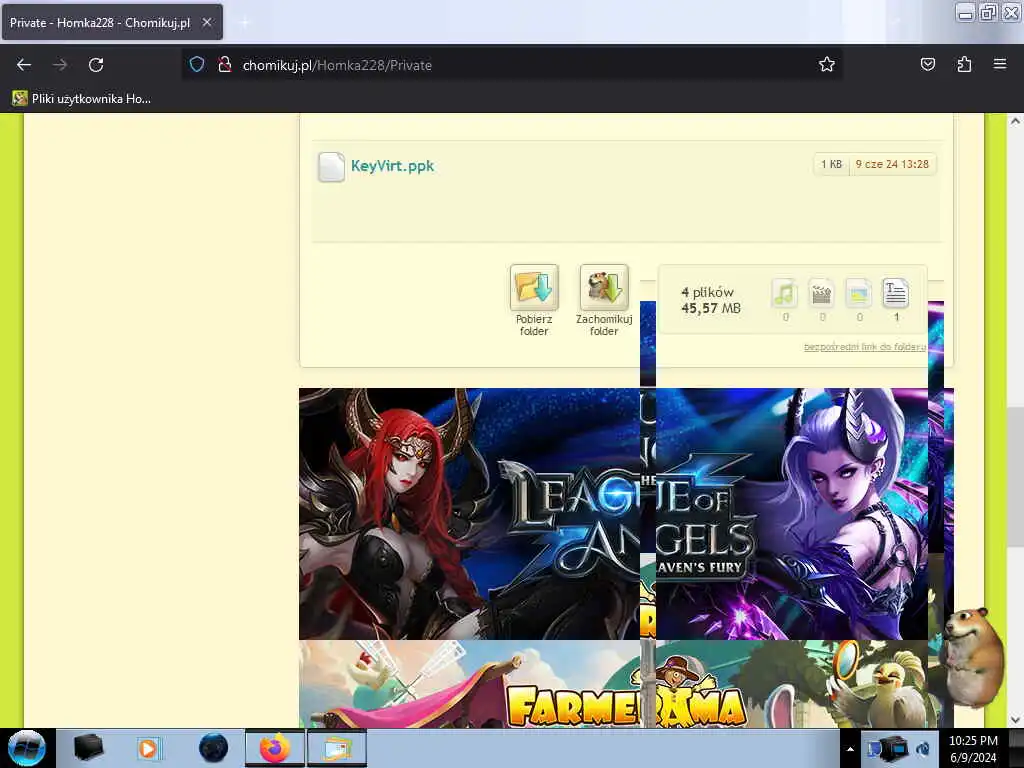Click the KeyVirt.ppk file icon
Screen dimensions: 1024x768
point(331,167)
